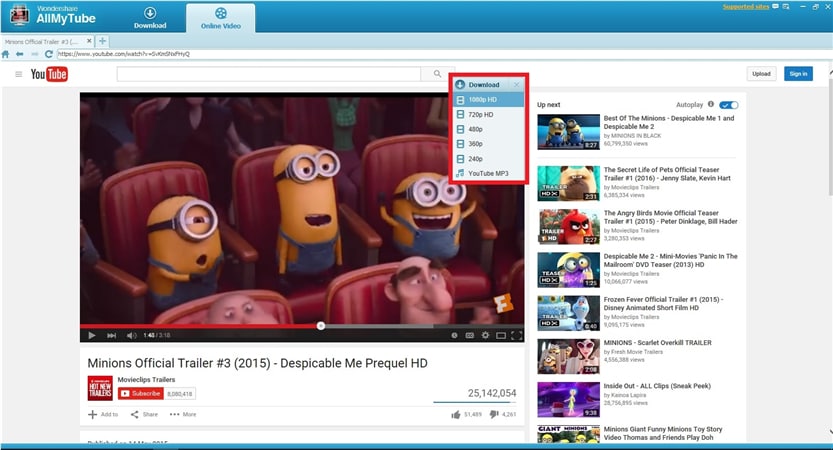Choose 480p download quality
This screenshot has height=450, width=833.
(488, 129)
